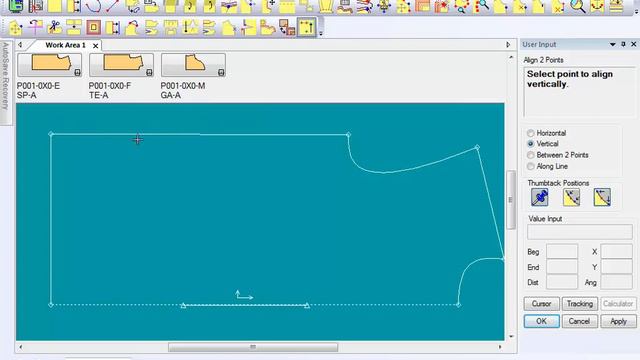
Task: Click the X coordinate input field
Action: (616, 251)
